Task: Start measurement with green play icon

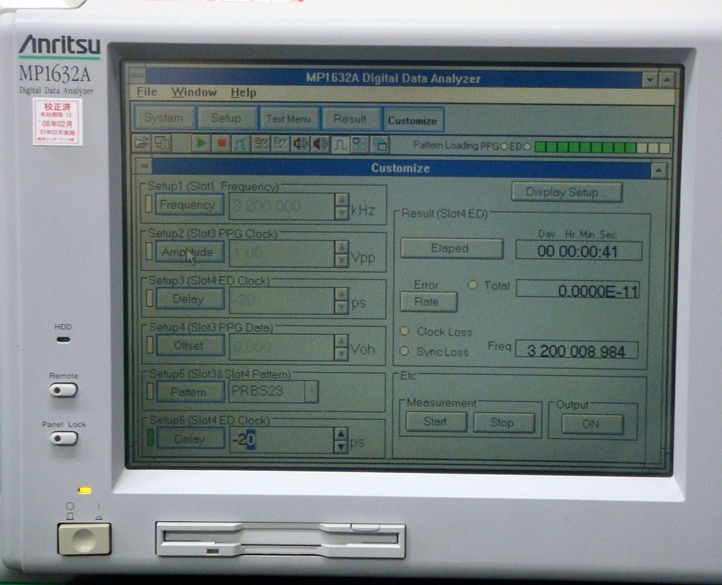Action: click(x=201, y=143)
